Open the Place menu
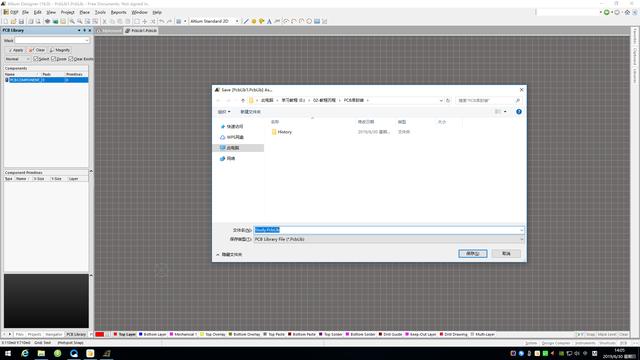 click(x=84, y=12)
